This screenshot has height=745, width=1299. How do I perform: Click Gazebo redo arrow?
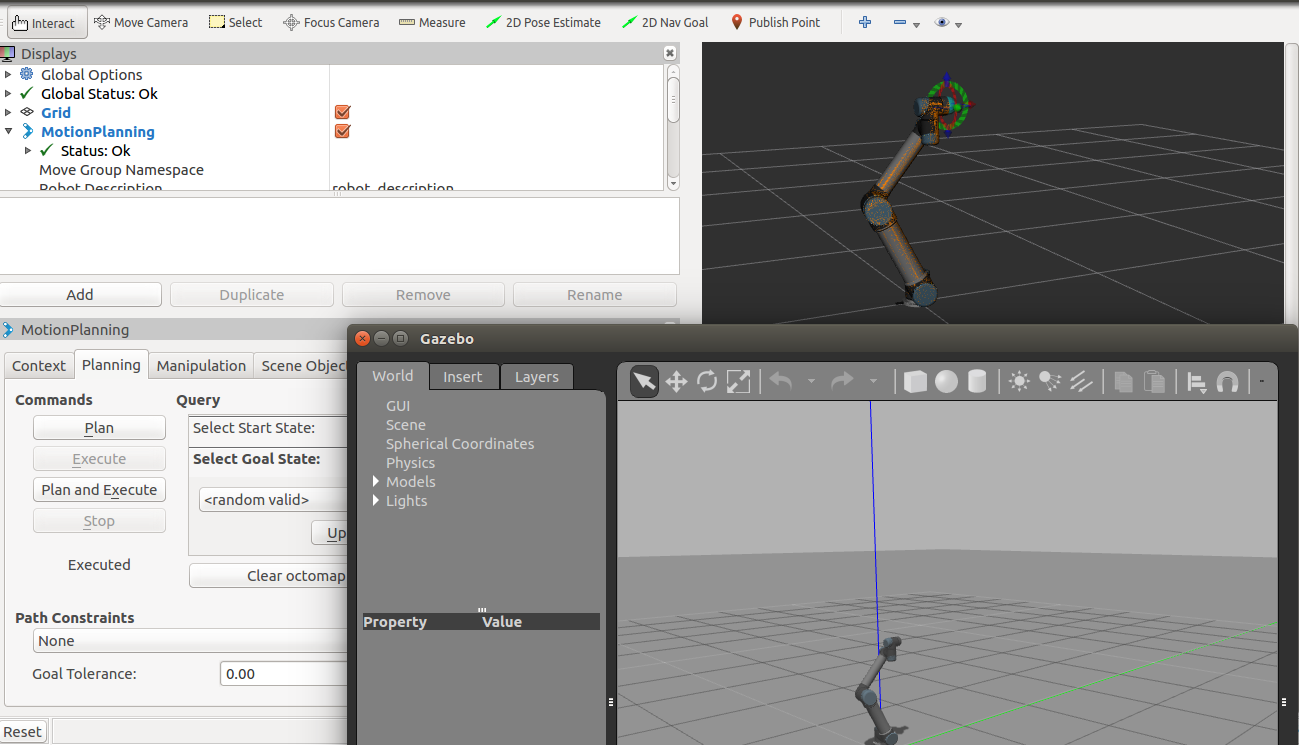point(842,381)
